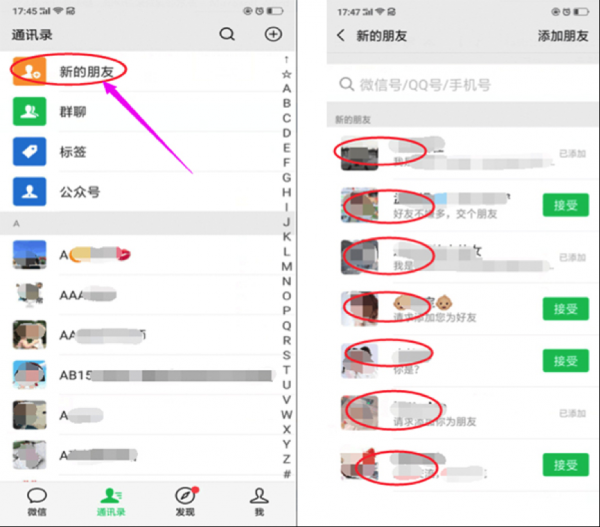Accept request with baby emoji name
The width and height of the screenshot is (600, 527).
tap(566, 309)
